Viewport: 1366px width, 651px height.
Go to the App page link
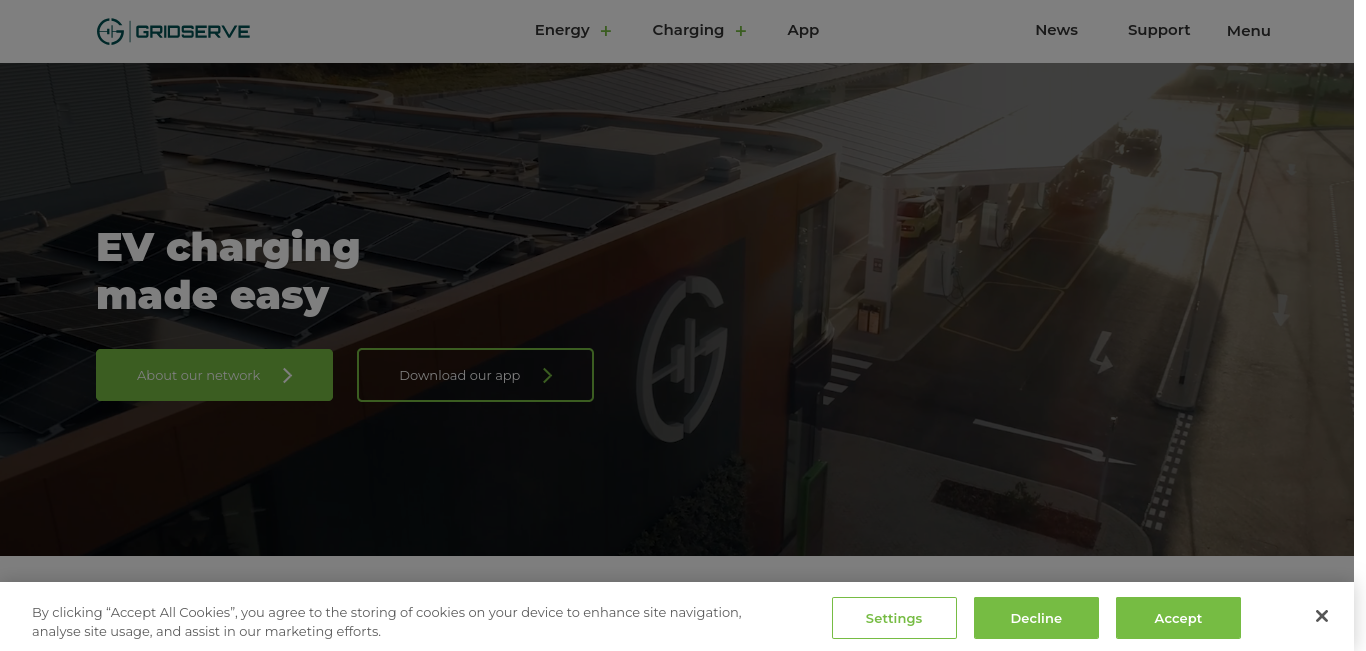pos(803,30)
